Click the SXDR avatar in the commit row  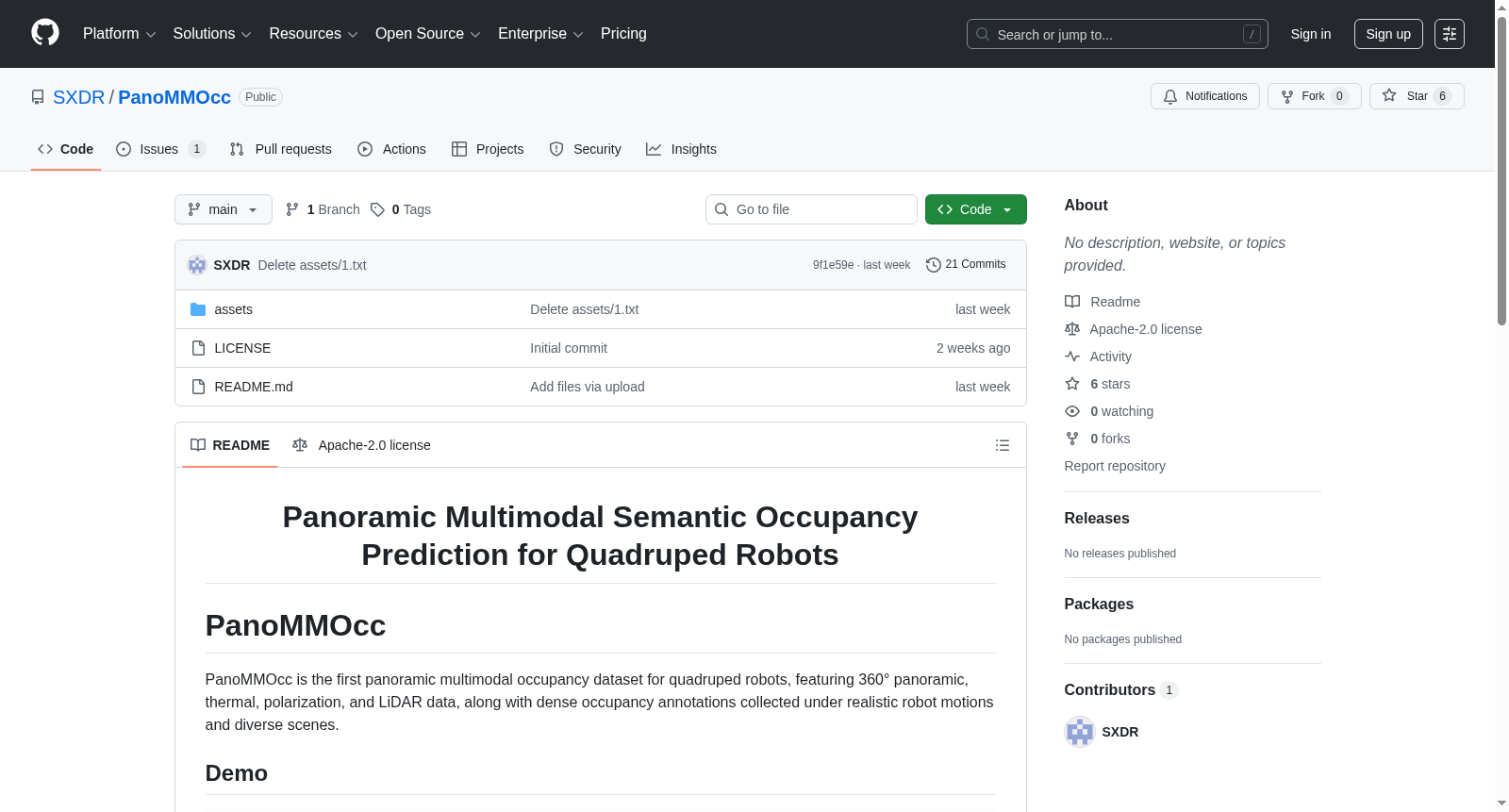197,265
